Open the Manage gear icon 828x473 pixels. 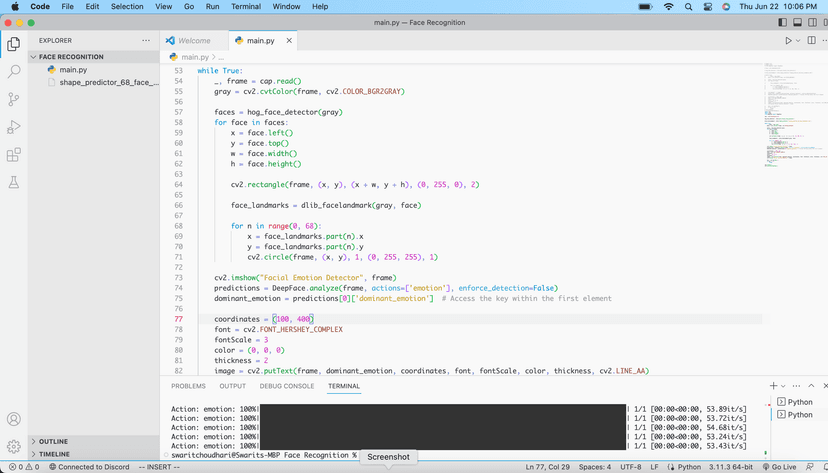point(14,446)
